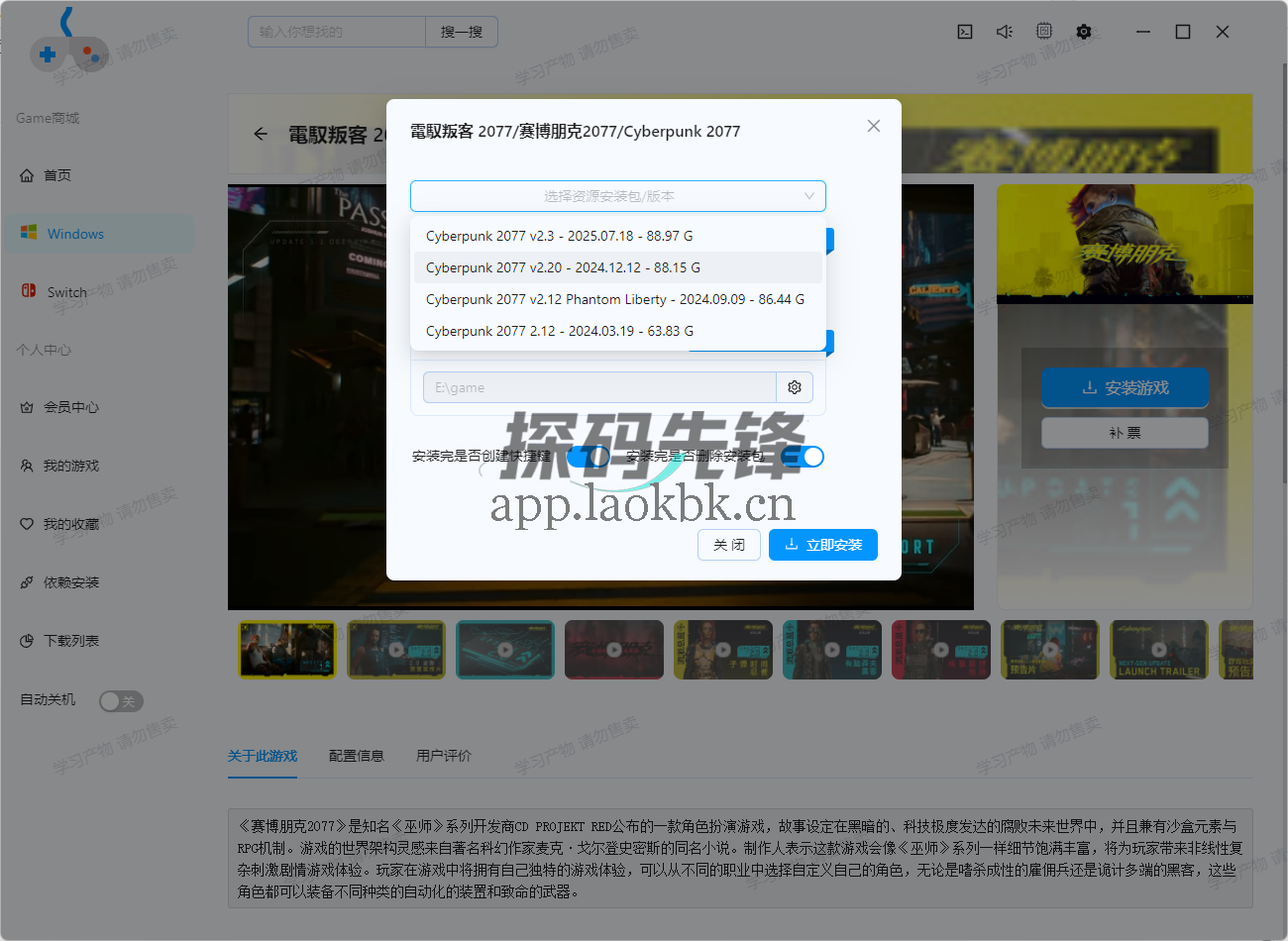Click the game controller app logo
Viewport: 1288px width, 941px height.
tap(68, 40)
